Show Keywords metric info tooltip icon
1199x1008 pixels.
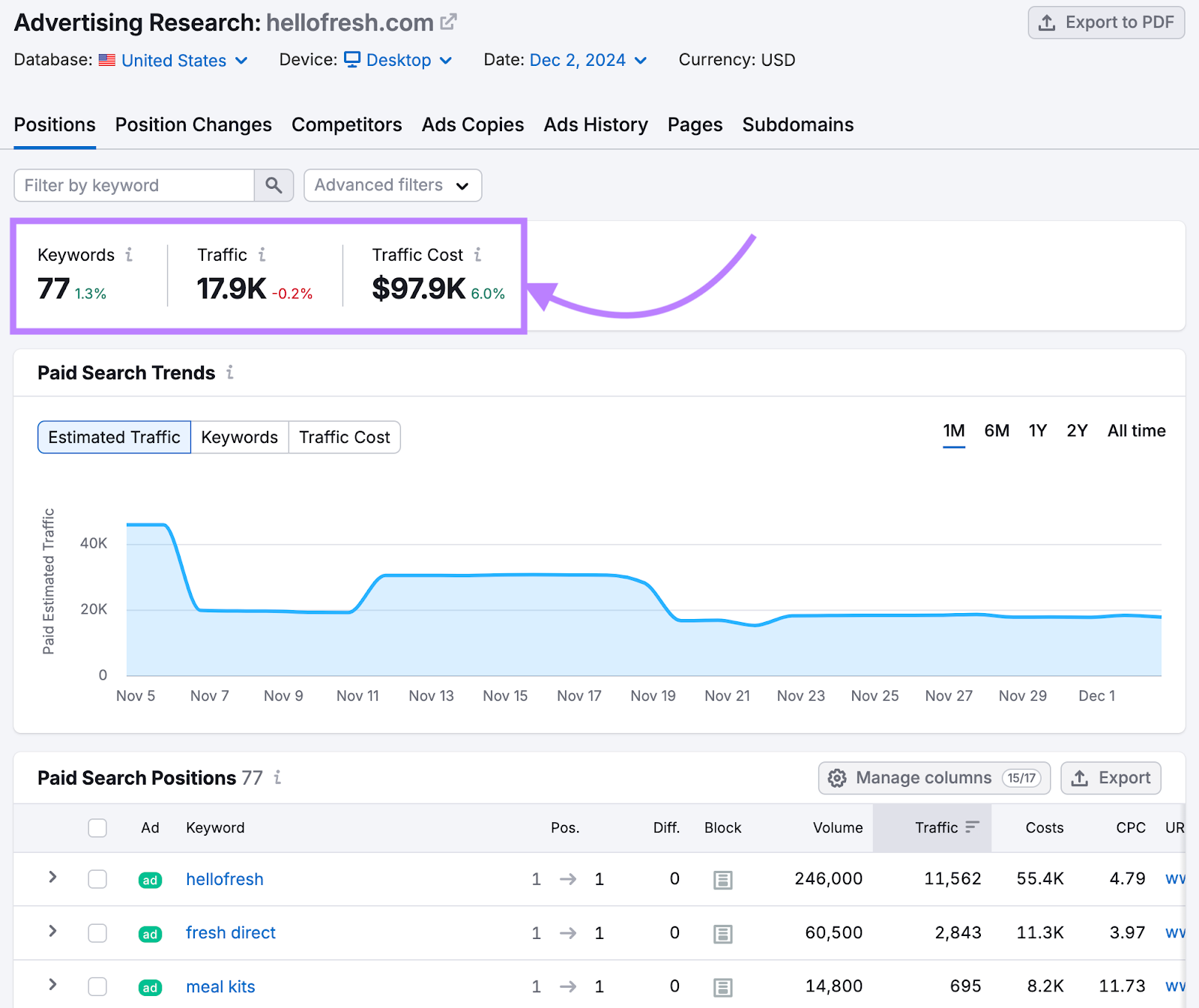(129, 255)
